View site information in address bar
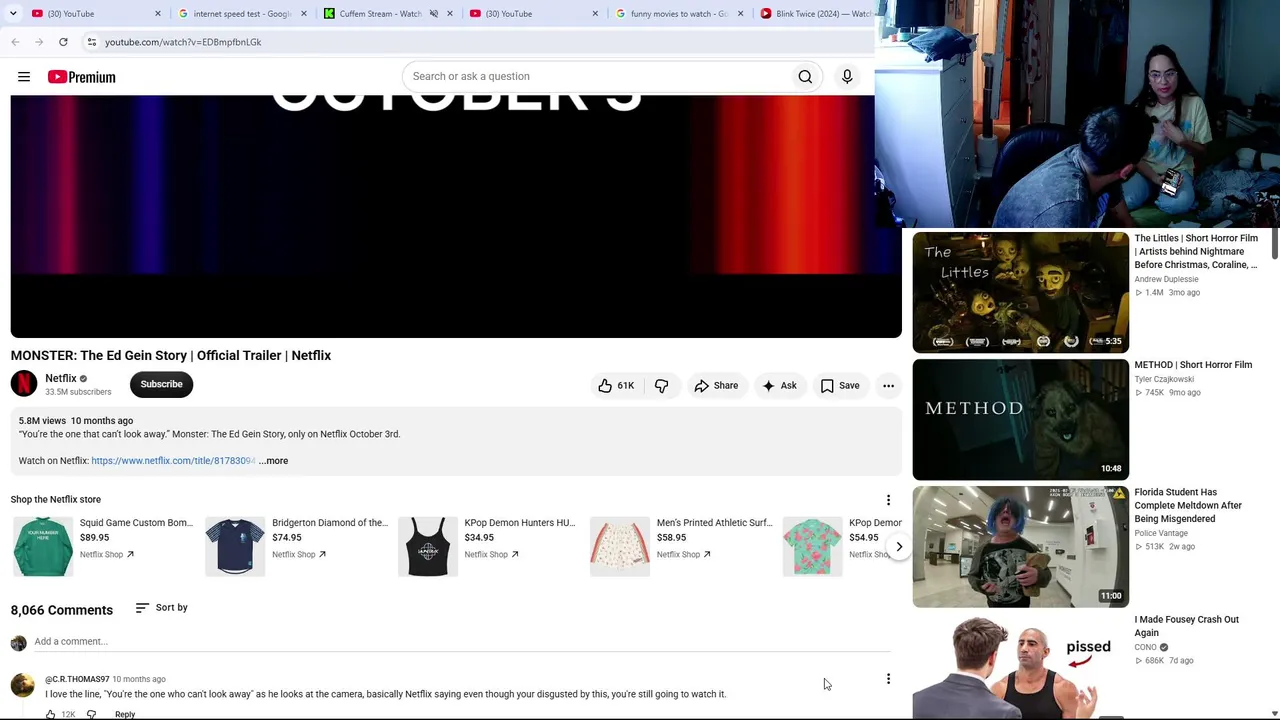This screenshot has height=720, width=1280. (91, 42)
